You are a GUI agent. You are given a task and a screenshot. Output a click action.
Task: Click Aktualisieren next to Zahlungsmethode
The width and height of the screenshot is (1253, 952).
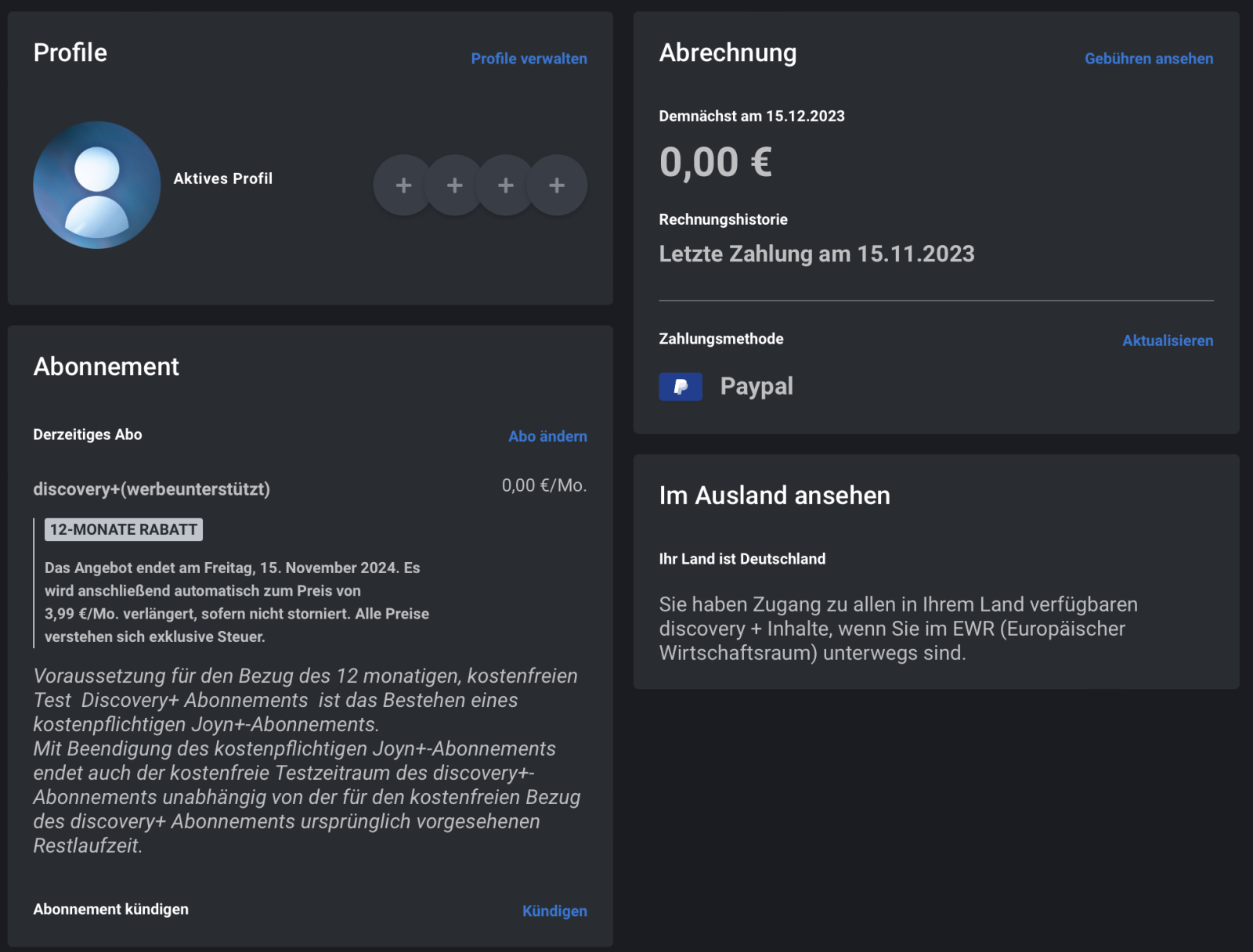[x=1167, y=341]
